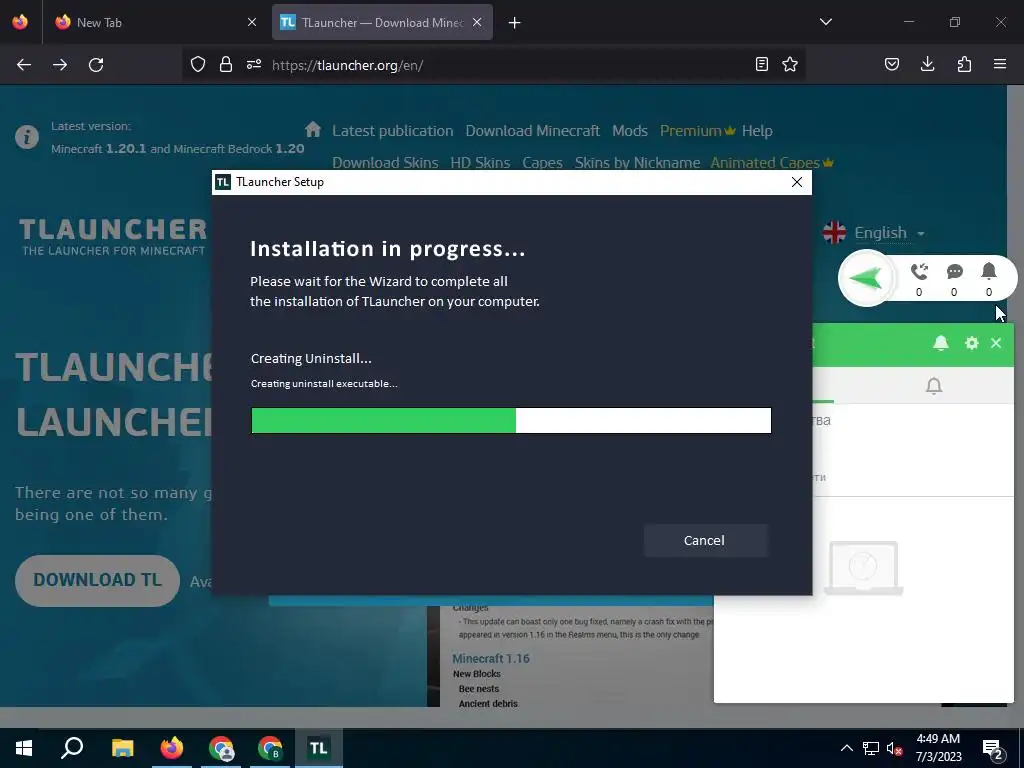Screen dimensions: 1024x768
Task: Close the TLauncher Setup dialog
Action: click(797, 182)
